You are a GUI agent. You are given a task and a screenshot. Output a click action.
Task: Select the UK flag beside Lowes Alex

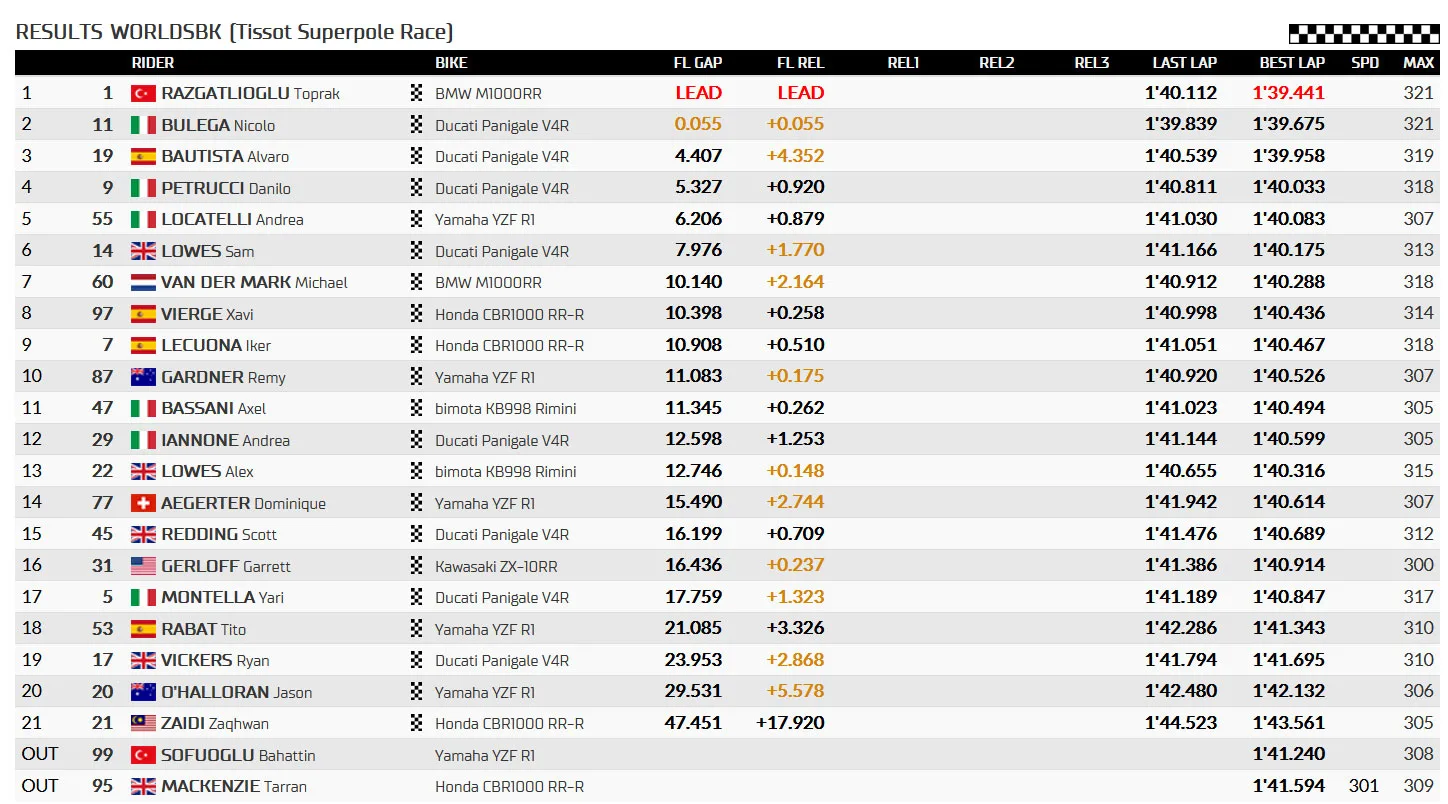point(143,471)
